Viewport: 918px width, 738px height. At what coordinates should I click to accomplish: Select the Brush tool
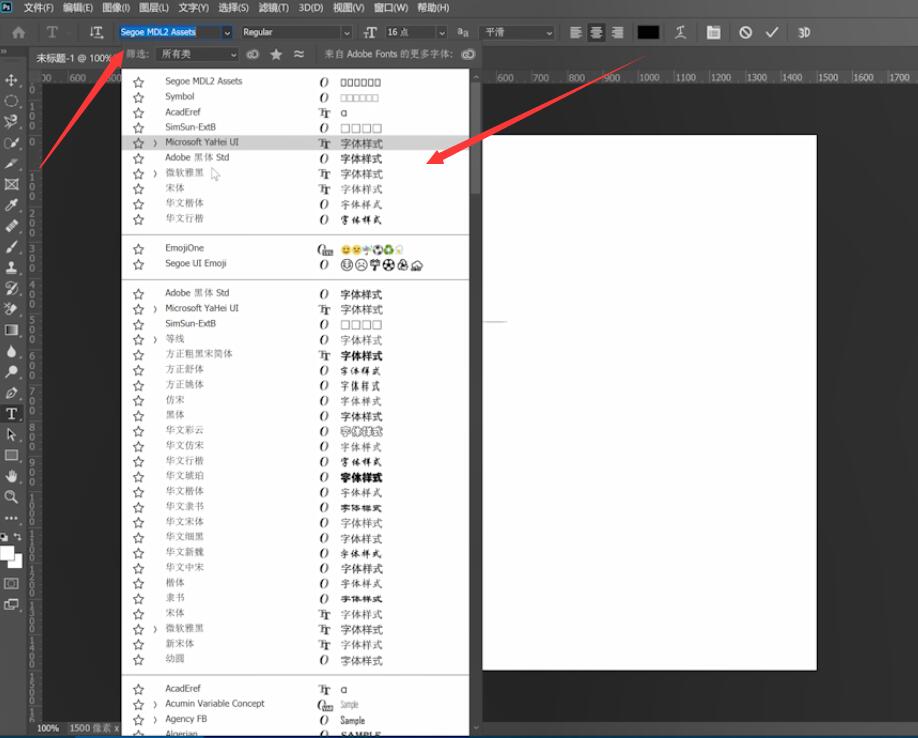(11, 247)
